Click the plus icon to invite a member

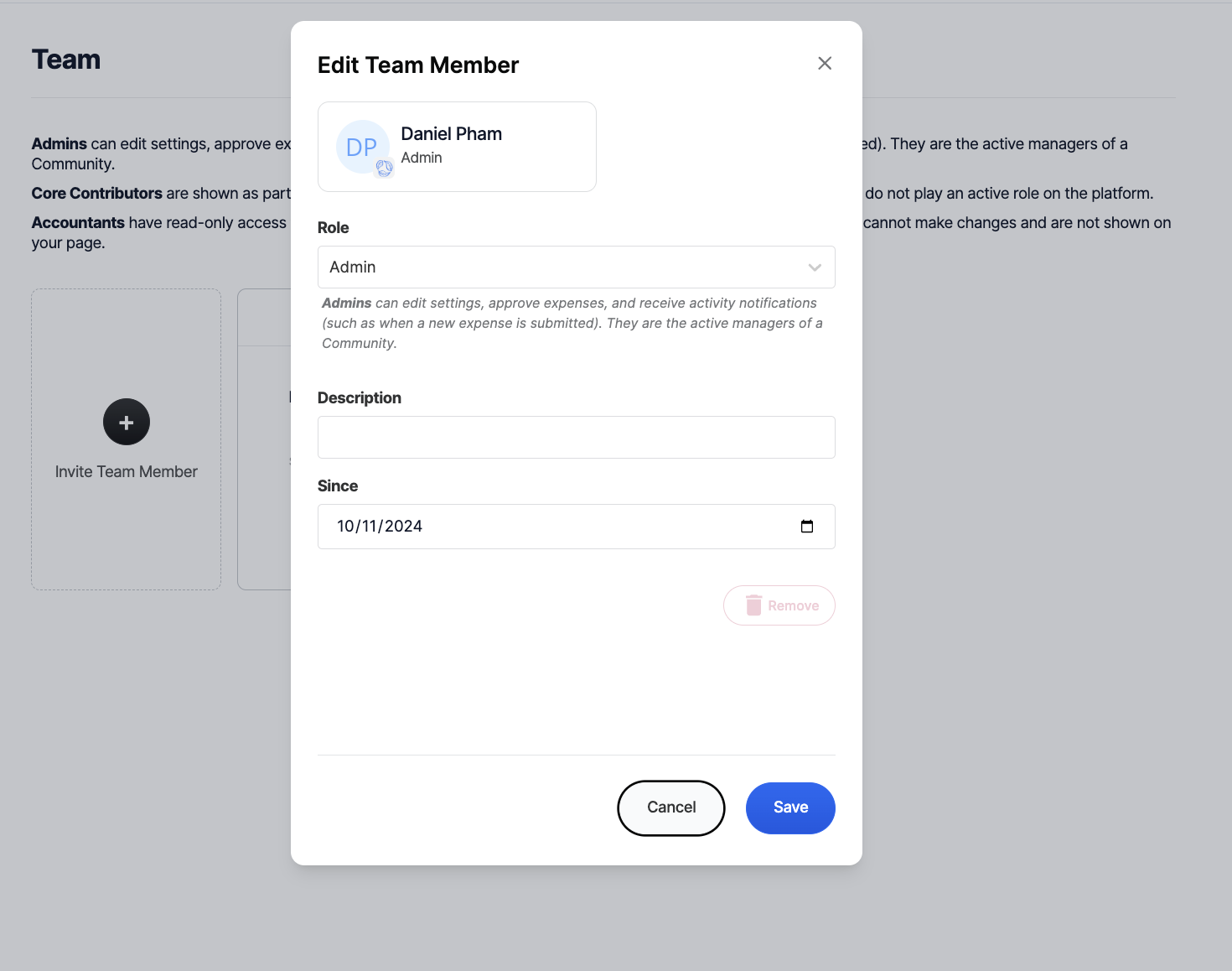click(x=127, y=422)
